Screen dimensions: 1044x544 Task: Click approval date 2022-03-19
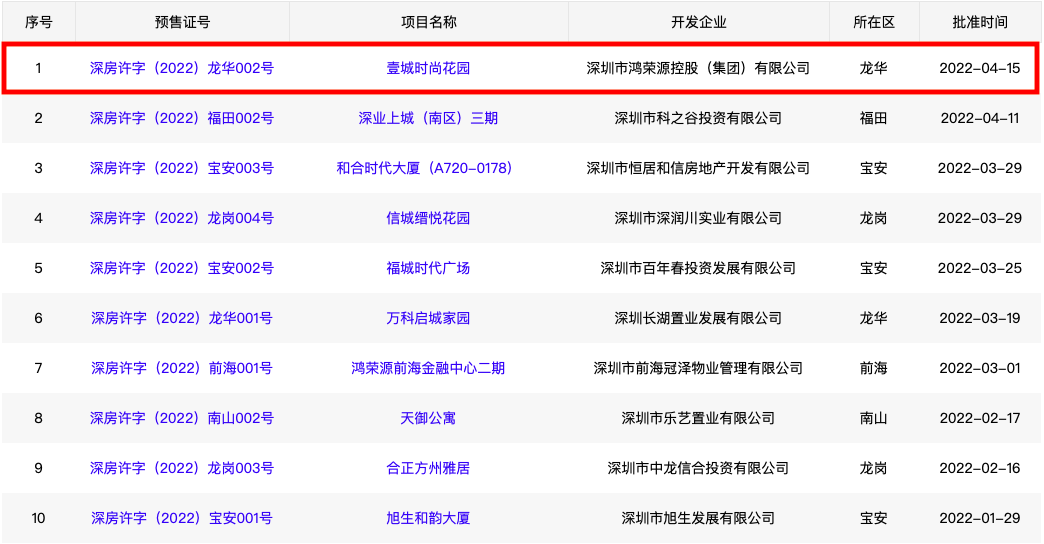[979, 318]
